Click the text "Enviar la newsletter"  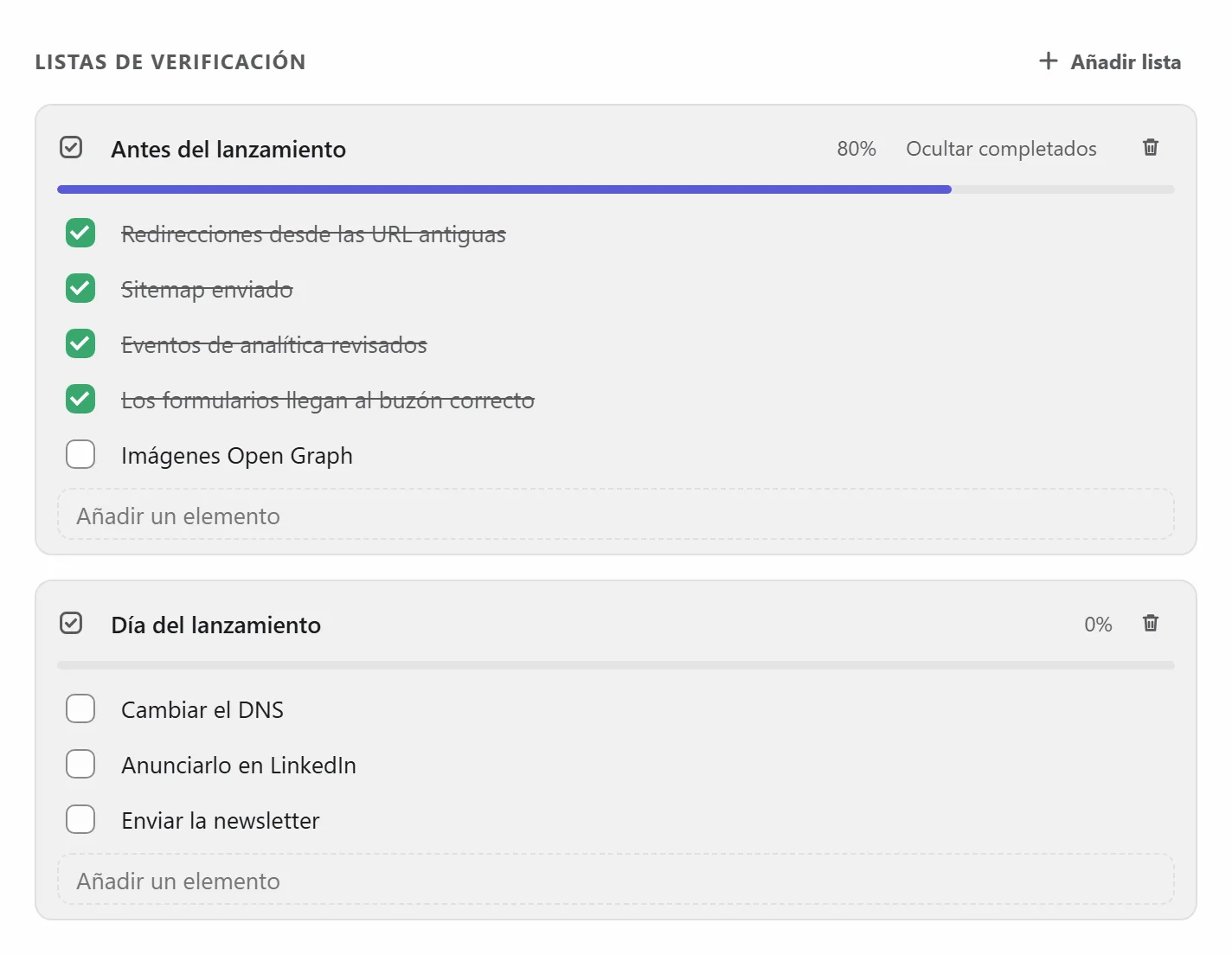[x=221, y=821]
